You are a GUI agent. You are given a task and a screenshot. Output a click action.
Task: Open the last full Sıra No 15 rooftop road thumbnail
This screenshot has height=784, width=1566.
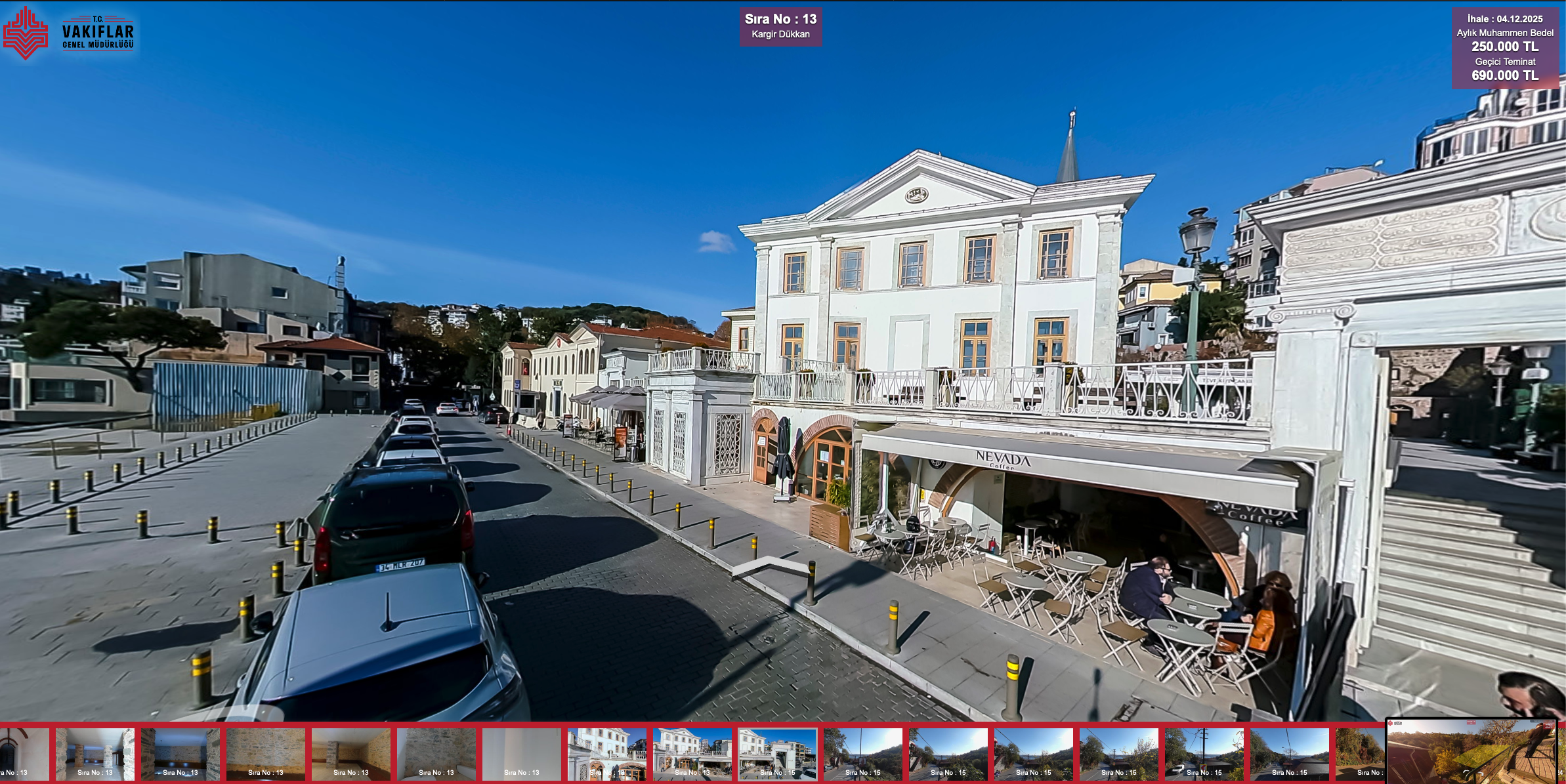pos(1290,754)
